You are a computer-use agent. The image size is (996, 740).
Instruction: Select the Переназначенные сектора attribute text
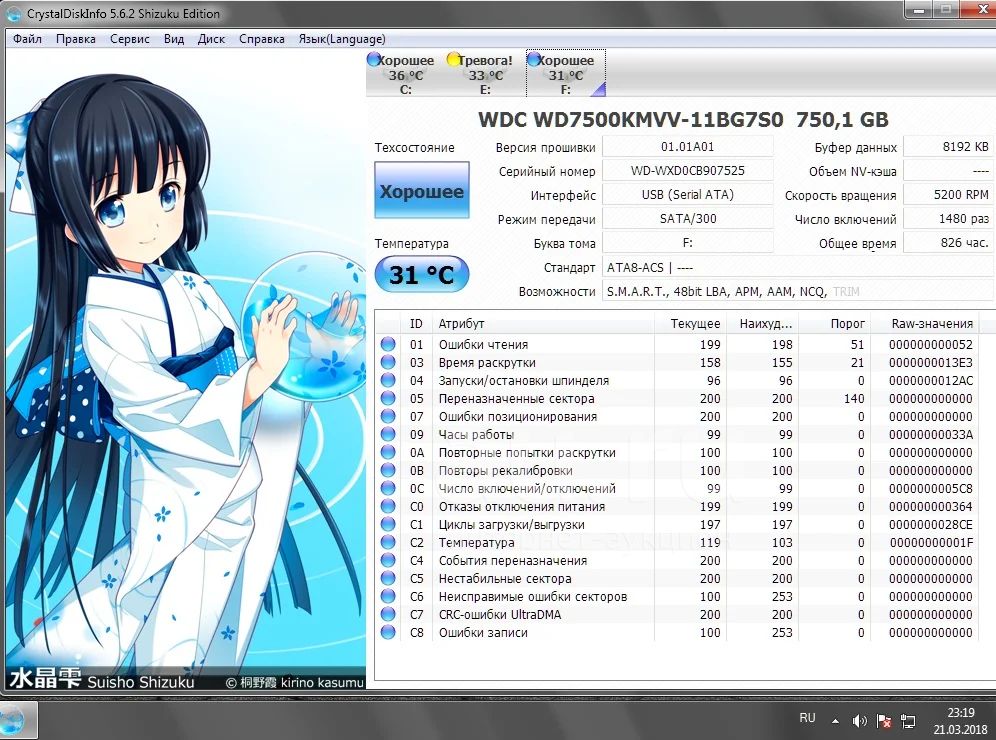[516, 398]
